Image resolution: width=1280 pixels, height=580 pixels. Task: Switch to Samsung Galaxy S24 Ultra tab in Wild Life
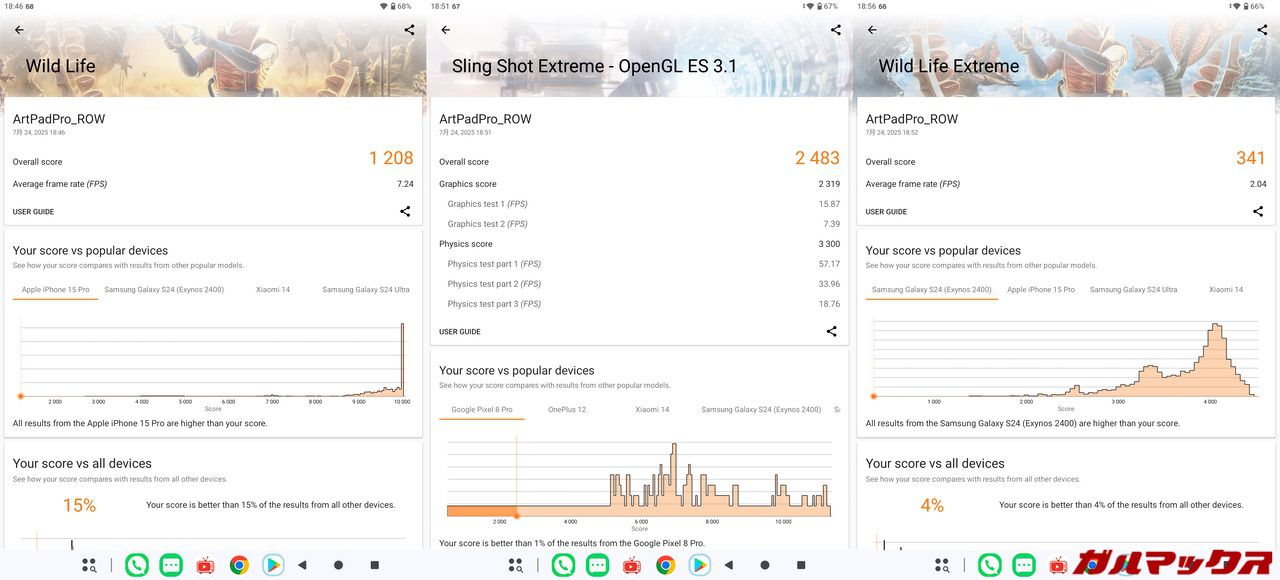coord(365,290)
